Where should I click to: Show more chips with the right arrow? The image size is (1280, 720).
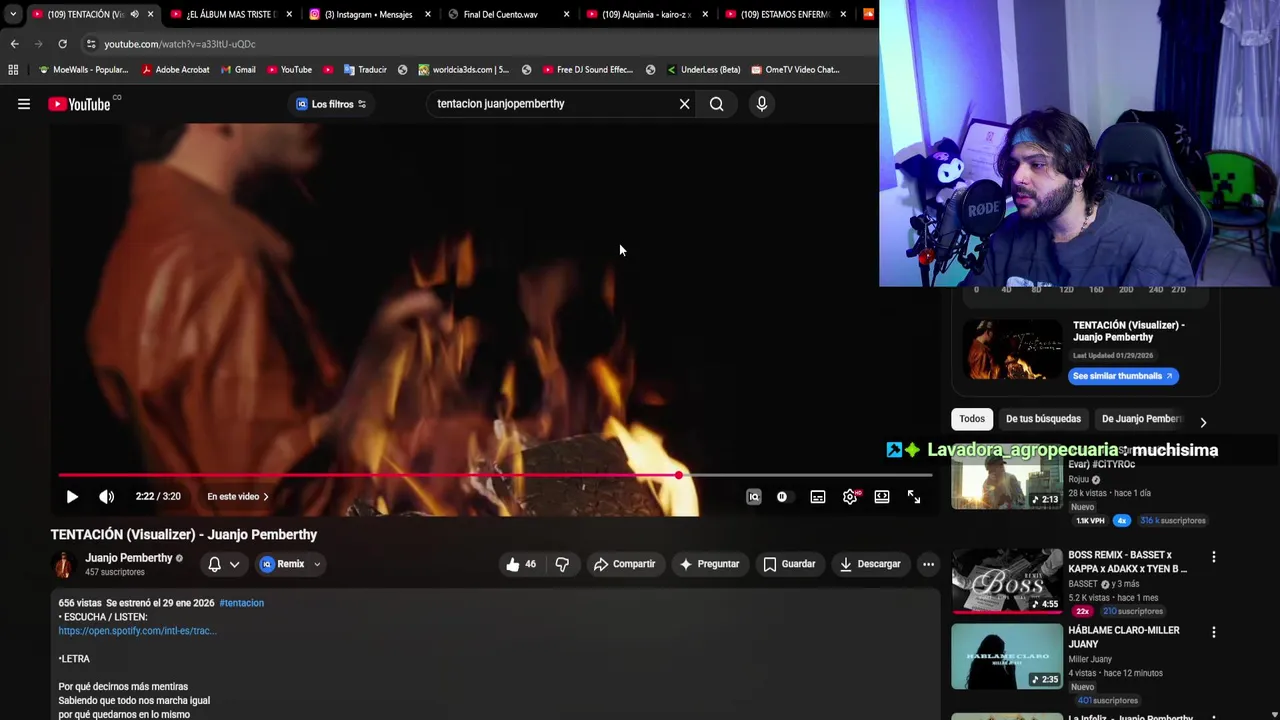[1203, 422]
